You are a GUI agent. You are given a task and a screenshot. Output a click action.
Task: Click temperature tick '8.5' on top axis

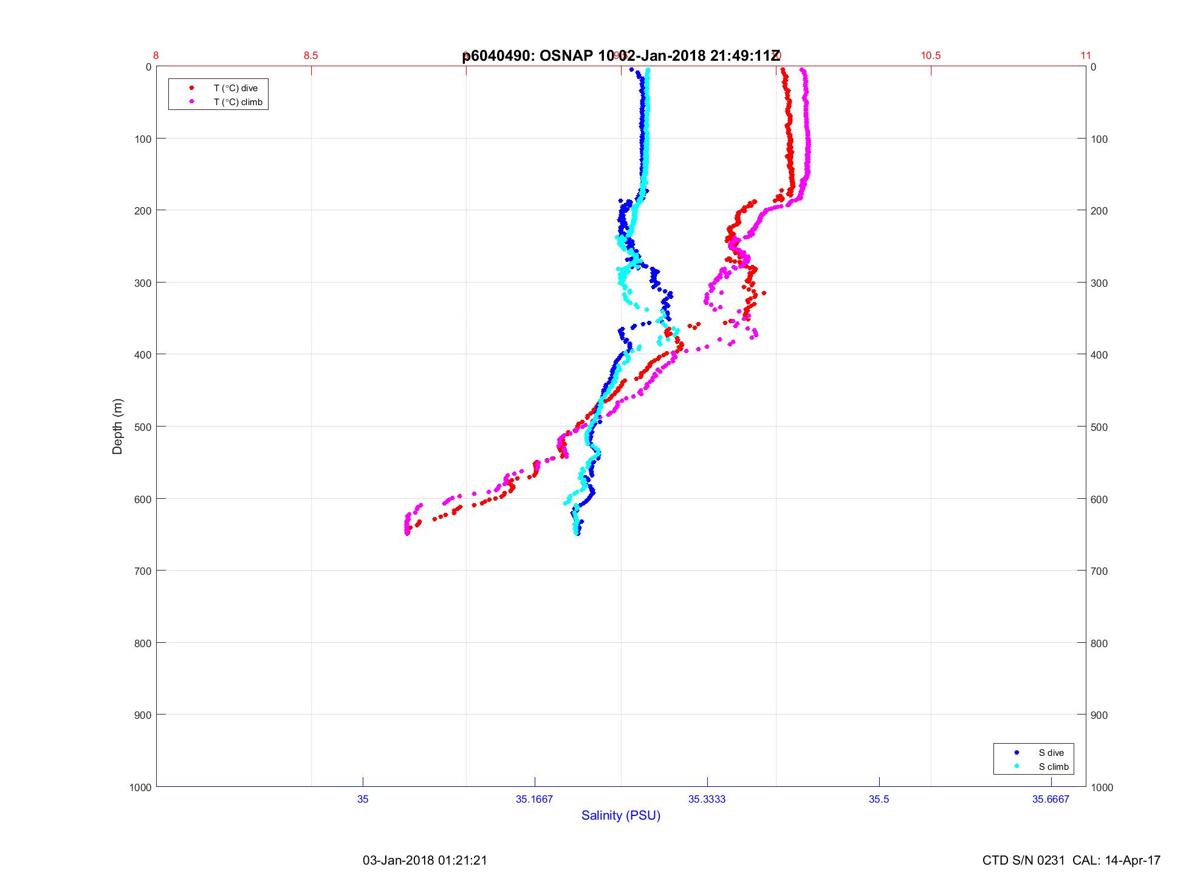[x=311, y=55]
